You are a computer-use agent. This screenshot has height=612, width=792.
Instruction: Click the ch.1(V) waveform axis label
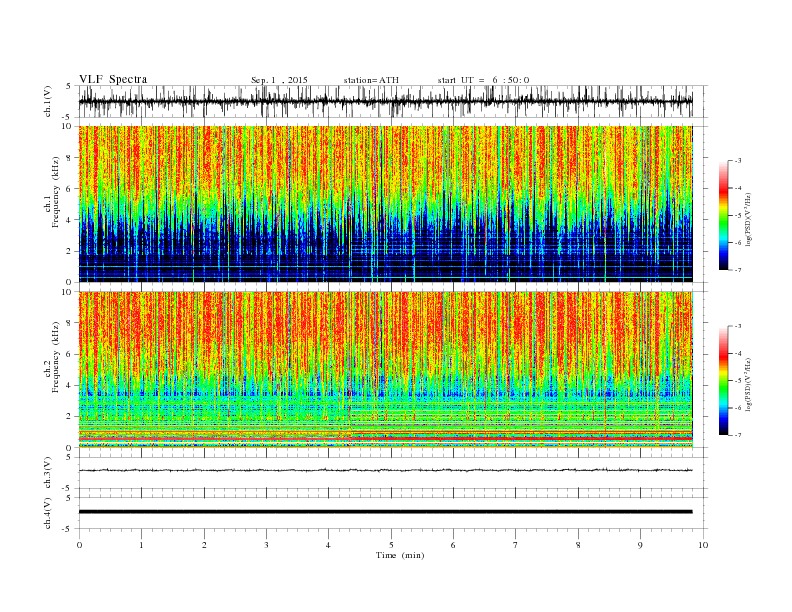point(48,101)
